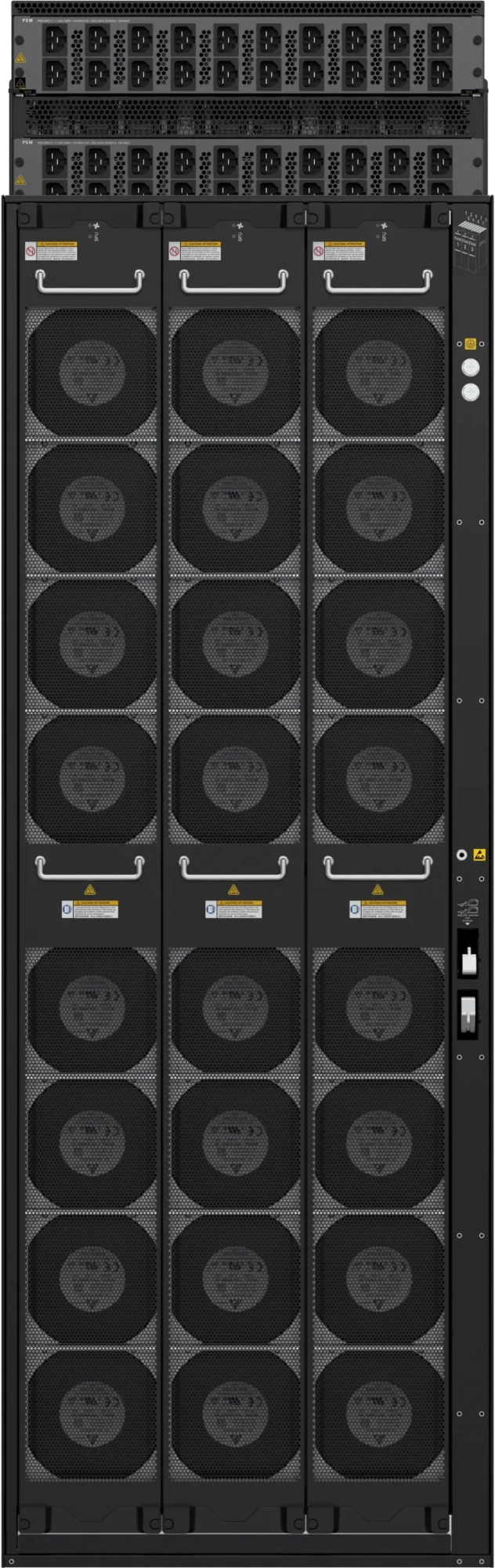Click warning triangle on lower right fan tray
The height and width of the screenshot is (1568, 495).
378,890
